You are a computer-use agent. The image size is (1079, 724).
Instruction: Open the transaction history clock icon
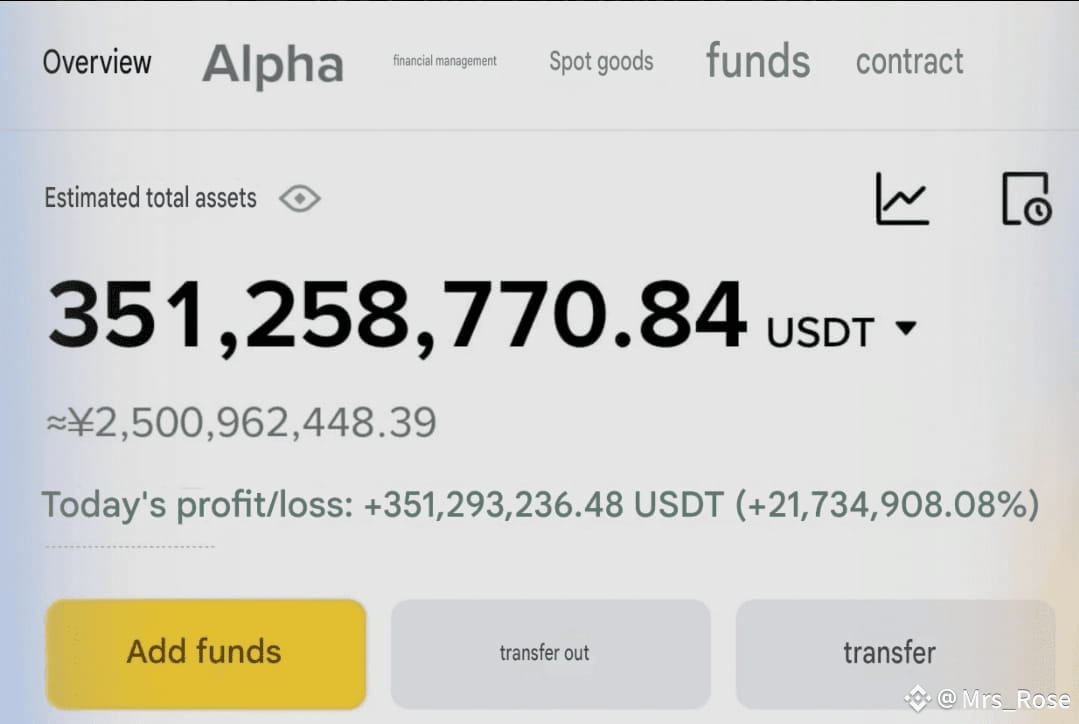tap(1026, 199)
